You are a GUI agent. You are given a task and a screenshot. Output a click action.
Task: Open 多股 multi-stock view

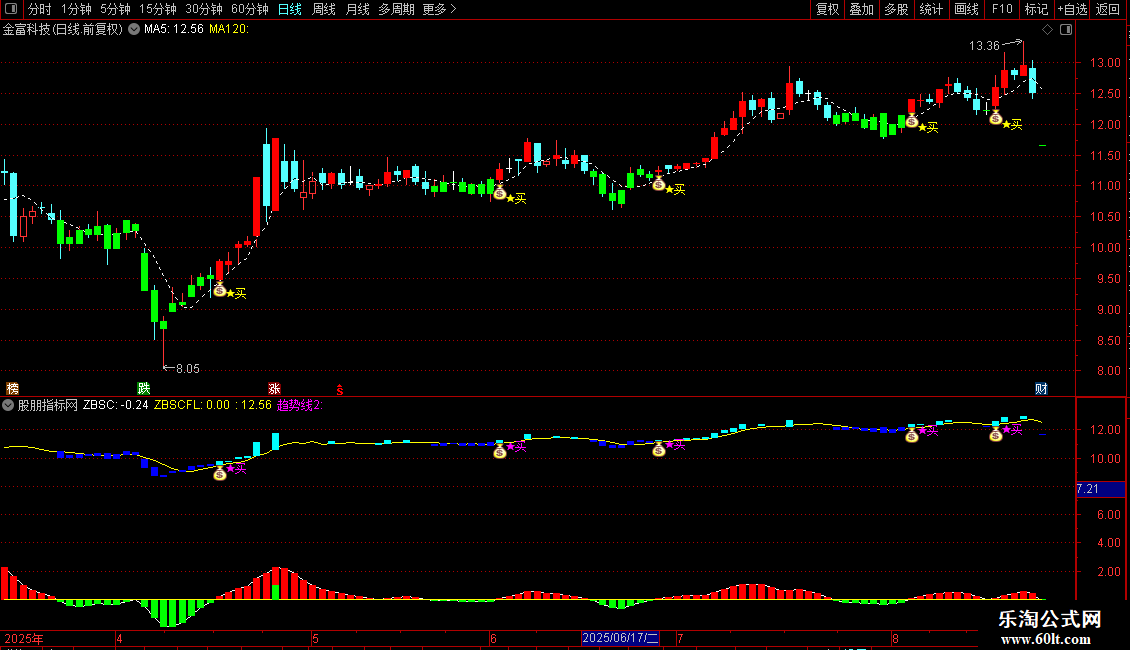click(897, 9)
